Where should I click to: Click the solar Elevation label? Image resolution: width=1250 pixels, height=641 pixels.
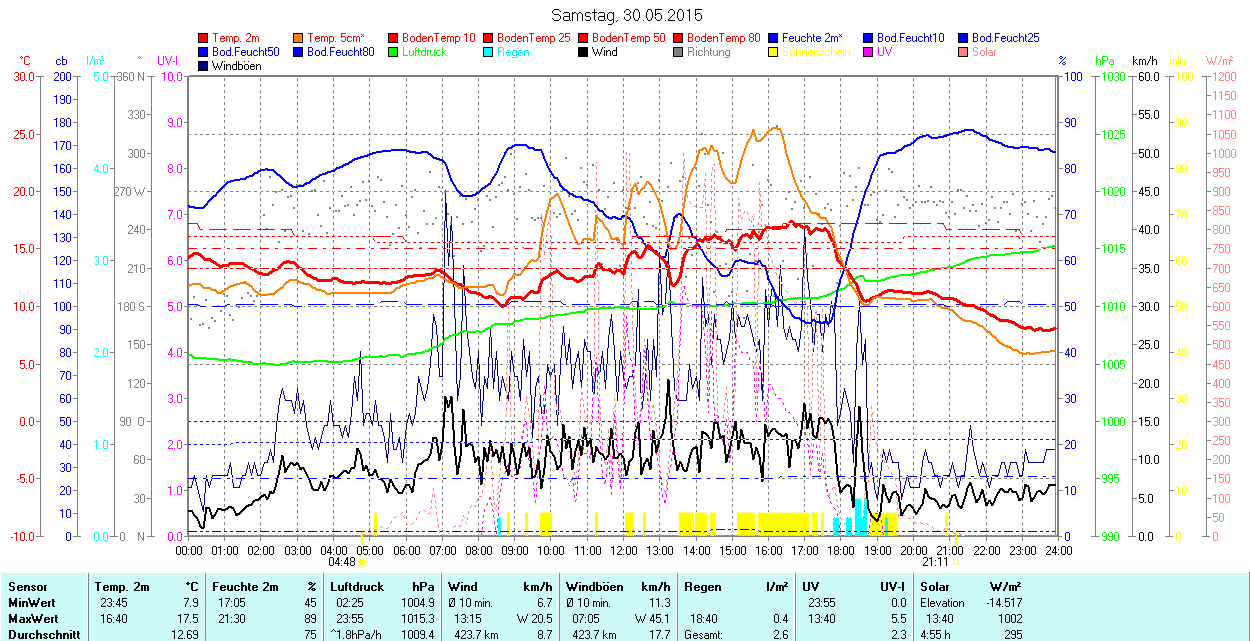tap(943, 603)
